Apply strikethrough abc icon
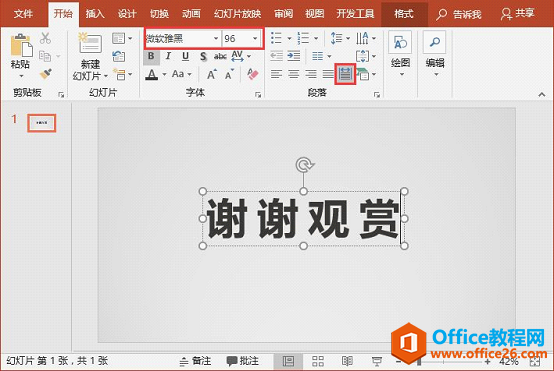Screen dimensions: 554x371 coord(220,56)
